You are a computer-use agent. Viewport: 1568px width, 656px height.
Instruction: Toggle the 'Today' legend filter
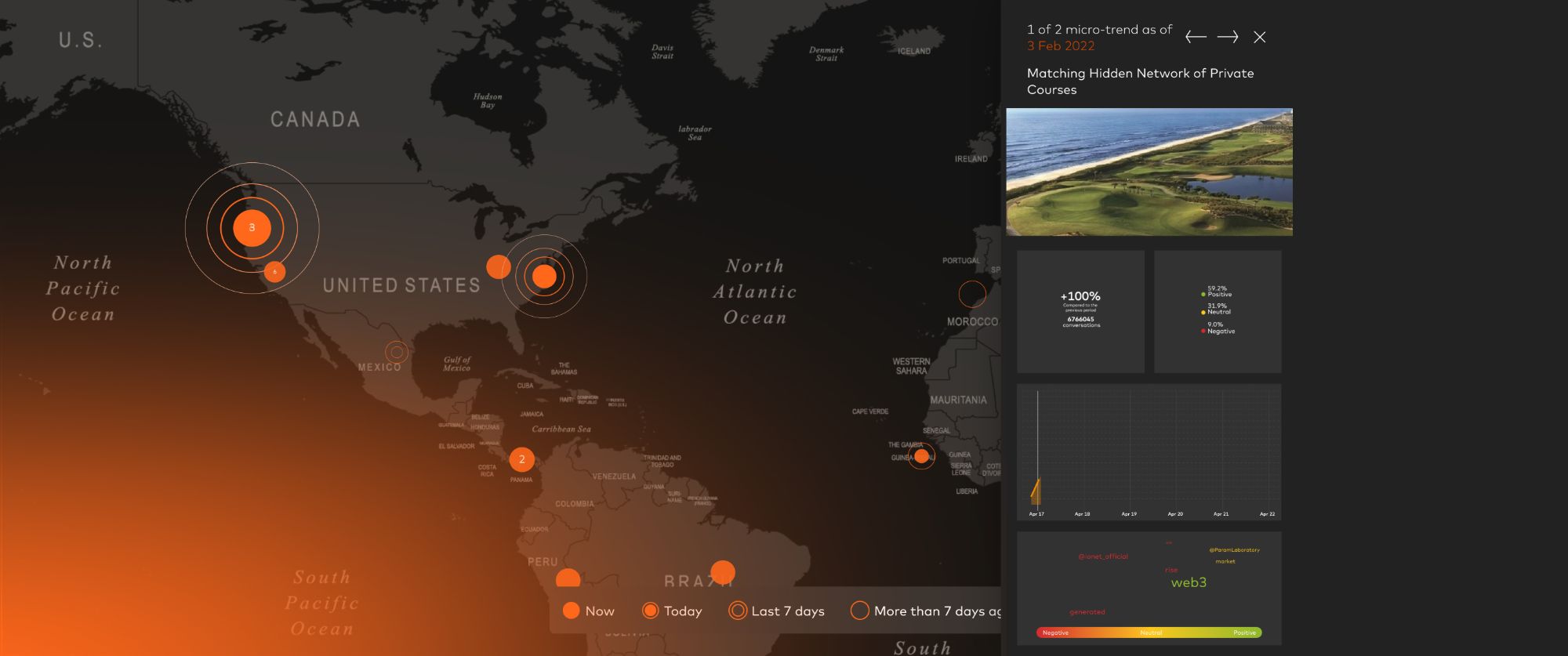coord(672,611)
